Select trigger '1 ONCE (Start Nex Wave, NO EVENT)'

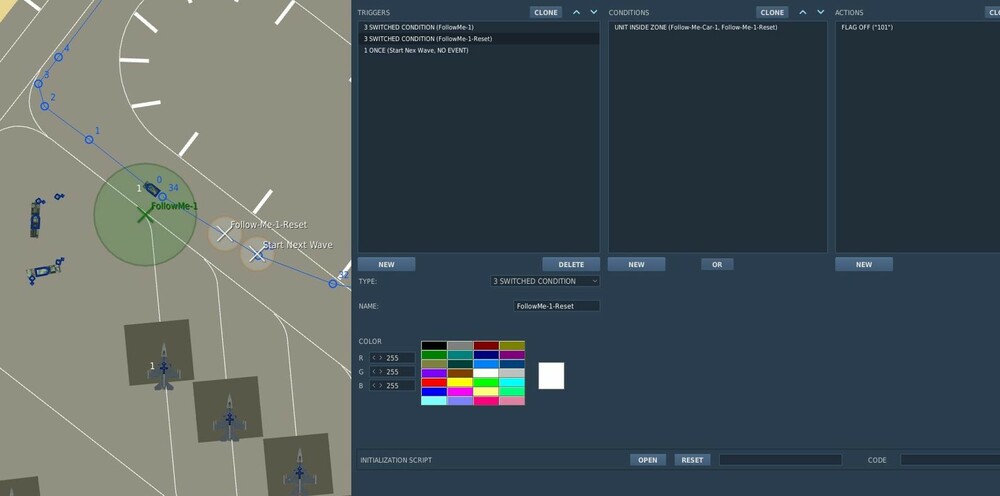[478, 50]
